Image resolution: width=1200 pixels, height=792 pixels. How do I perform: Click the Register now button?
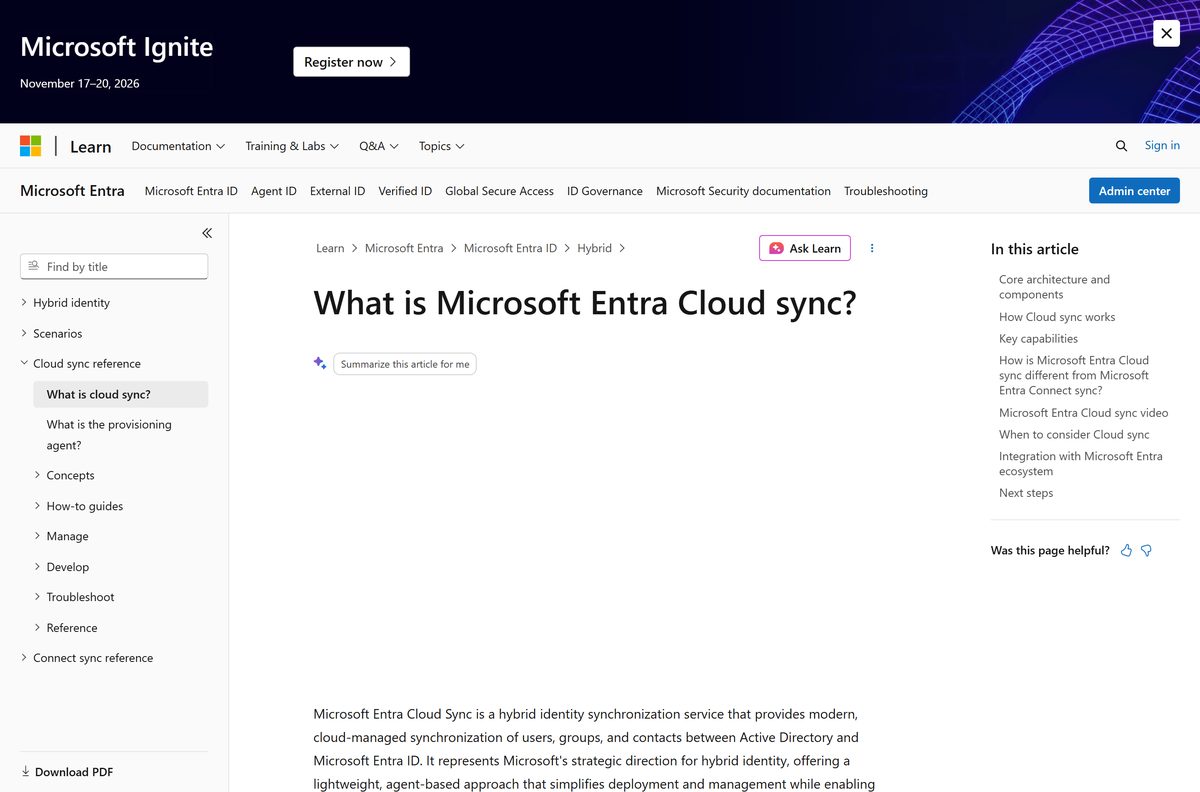pyautogui.click(x=351, y=62)
